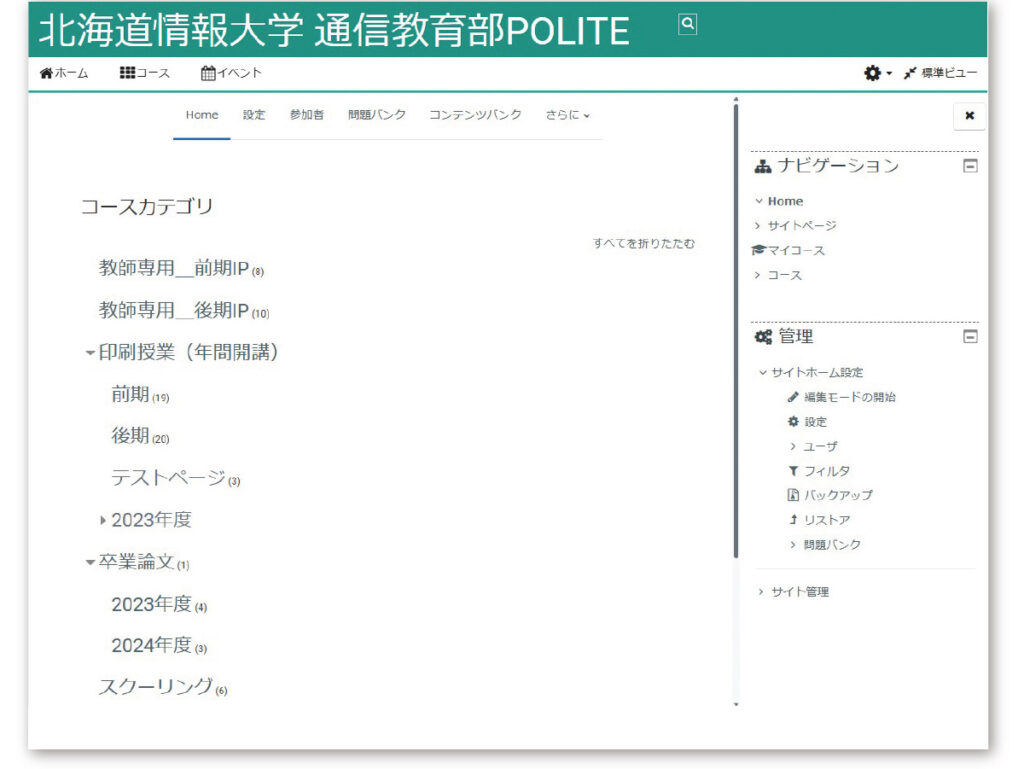Open 2024年度 under 卒業論文
The image size is (1024, 769).
[x=152, y=646]
